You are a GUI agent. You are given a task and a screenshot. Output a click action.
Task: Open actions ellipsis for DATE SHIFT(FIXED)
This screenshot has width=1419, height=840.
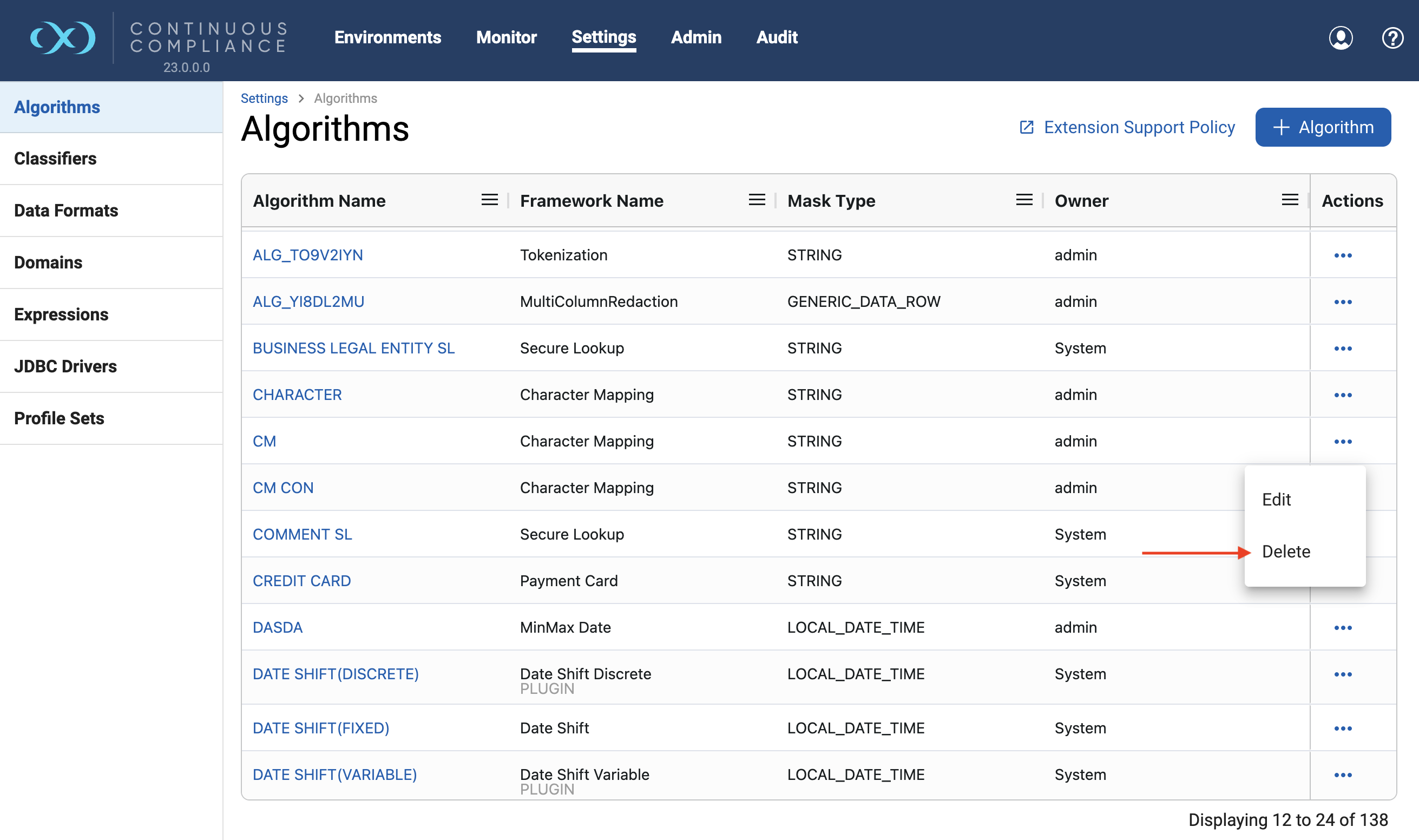1343,729
